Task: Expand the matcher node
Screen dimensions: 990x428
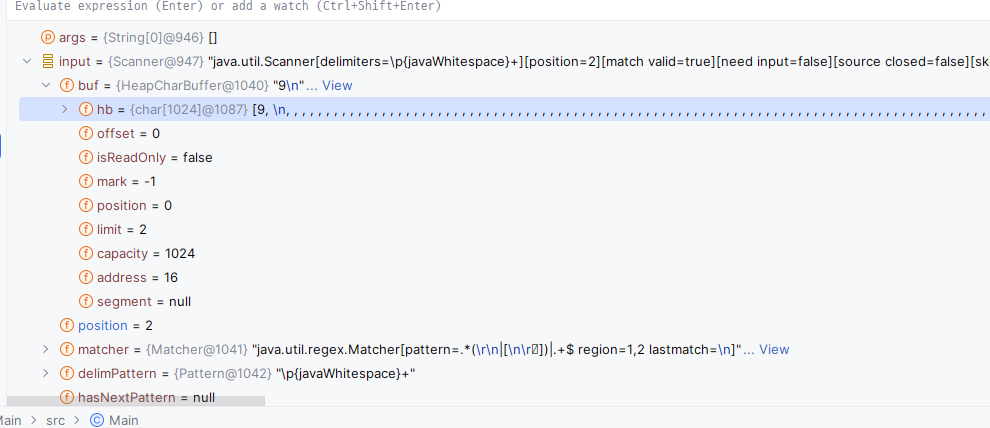Action: point(46,349)
